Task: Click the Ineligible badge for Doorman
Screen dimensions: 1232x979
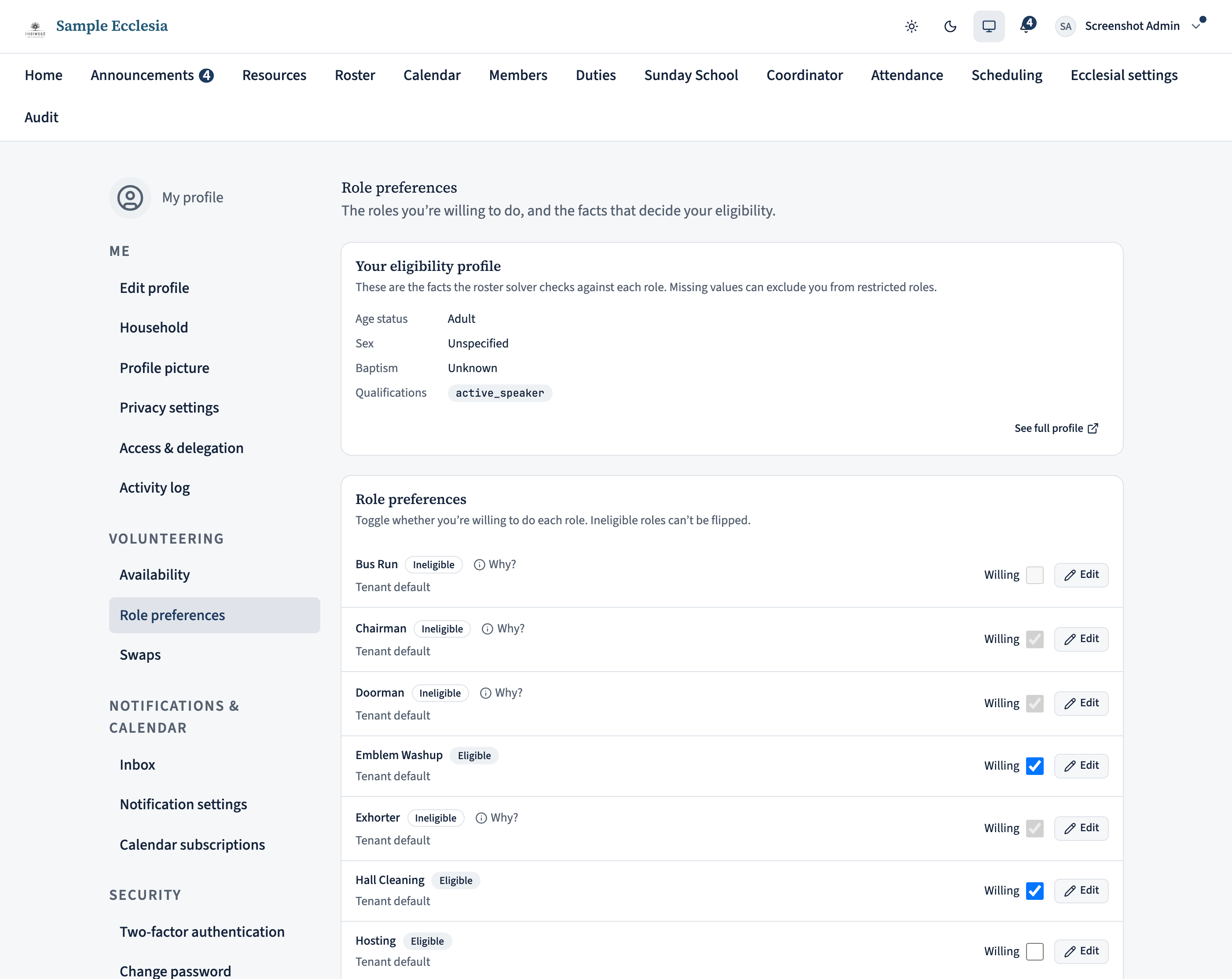Action: coord(440,693)
